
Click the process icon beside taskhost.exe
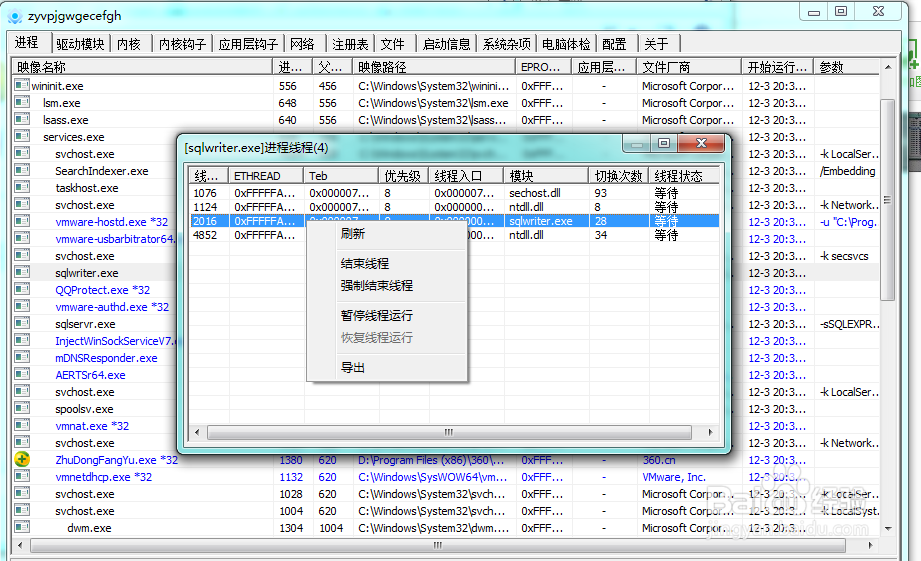tap(22, 187)
